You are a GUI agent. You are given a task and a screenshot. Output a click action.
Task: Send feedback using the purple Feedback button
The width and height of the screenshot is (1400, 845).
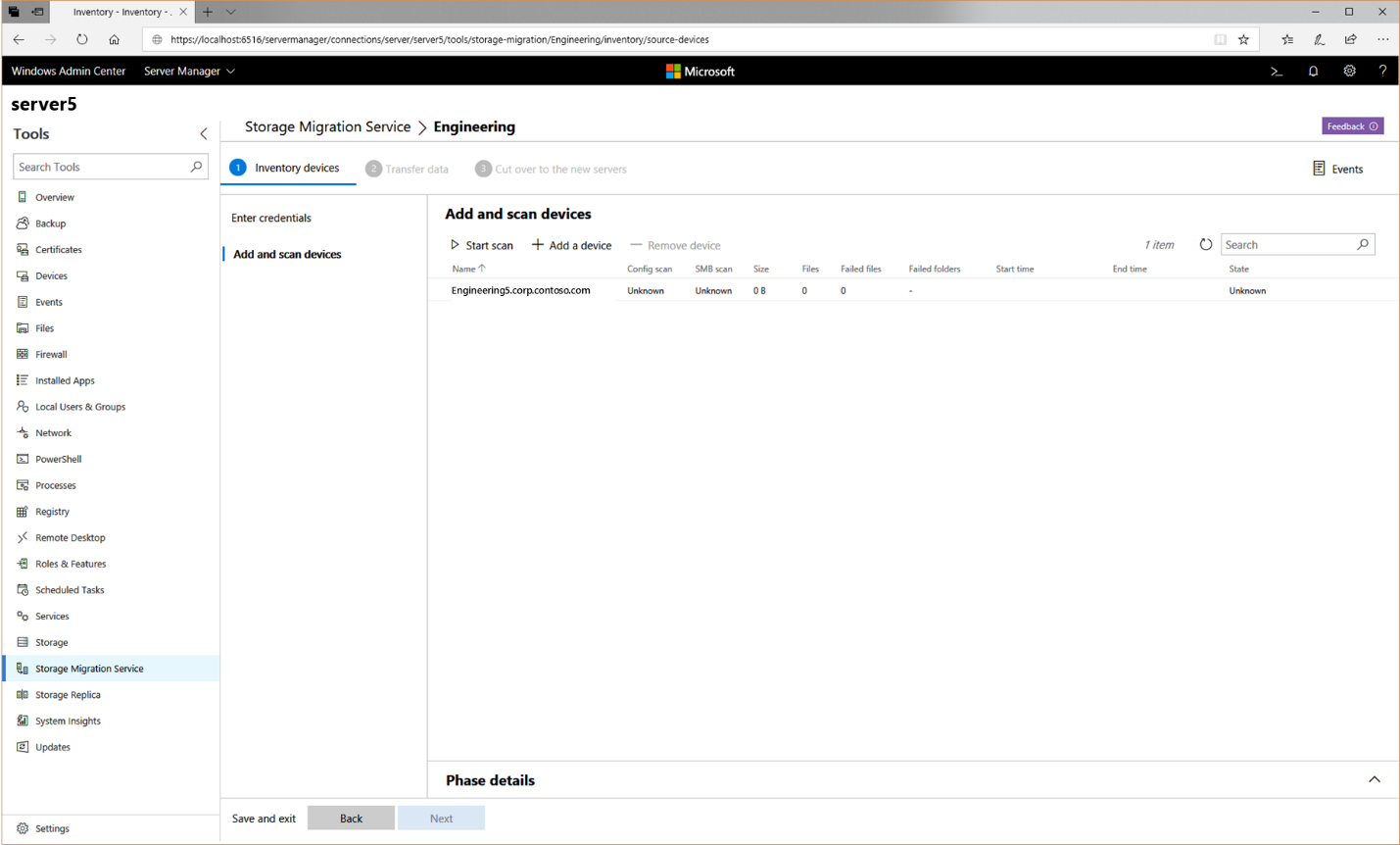[1351, 126]
